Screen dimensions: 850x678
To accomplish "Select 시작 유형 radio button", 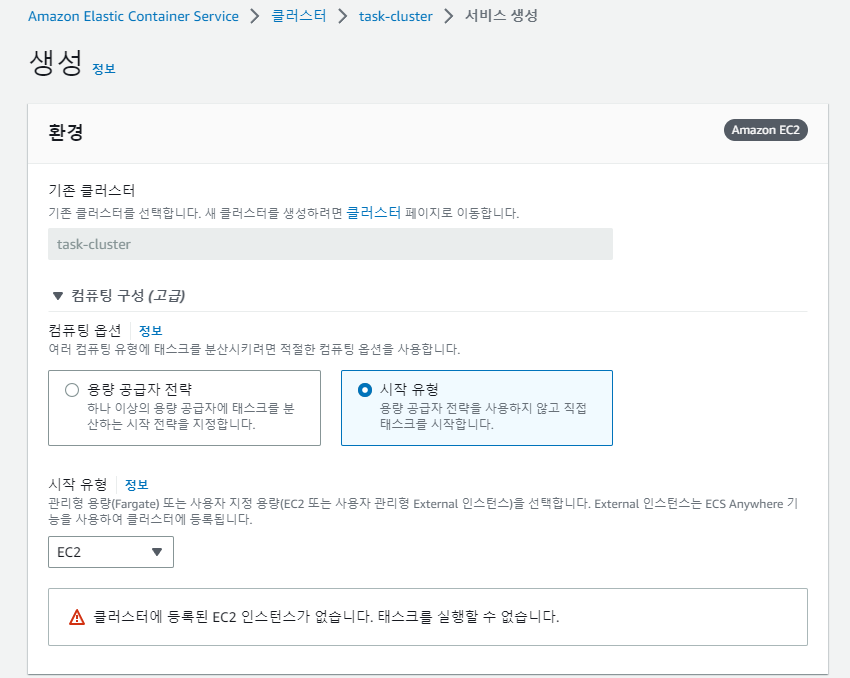I will 365,390.
